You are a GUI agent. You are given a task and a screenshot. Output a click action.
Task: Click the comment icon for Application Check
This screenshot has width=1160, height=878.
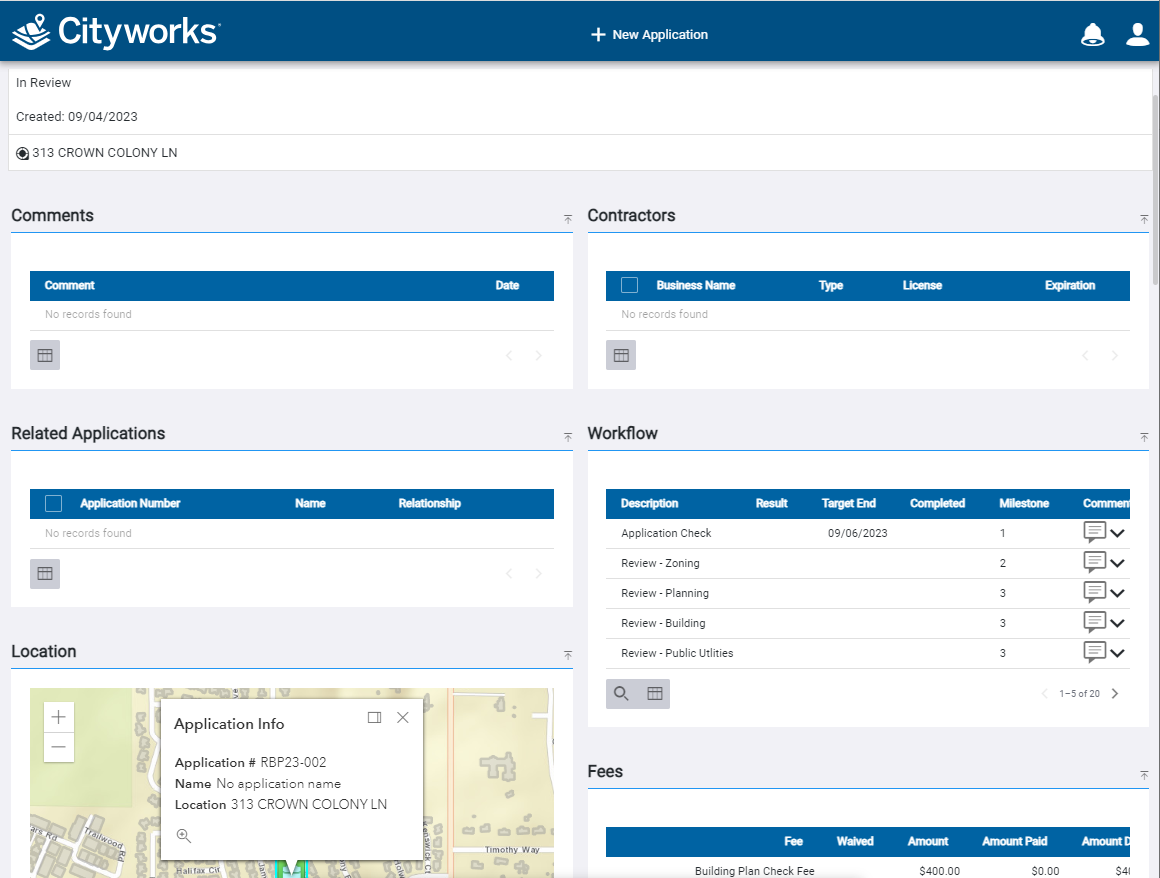1095,533
